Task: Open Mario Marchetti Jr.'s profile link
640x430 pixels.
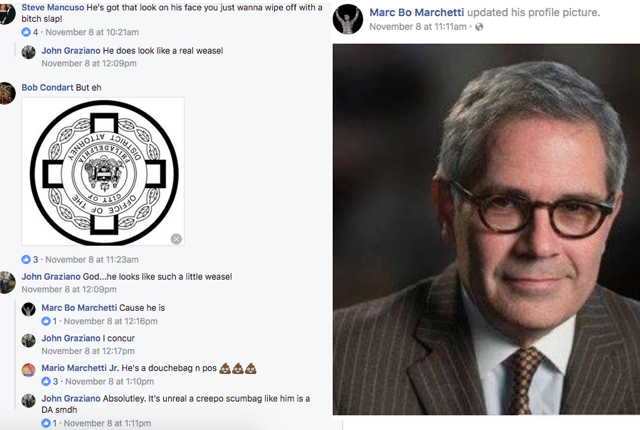Action: coord(80,368)
